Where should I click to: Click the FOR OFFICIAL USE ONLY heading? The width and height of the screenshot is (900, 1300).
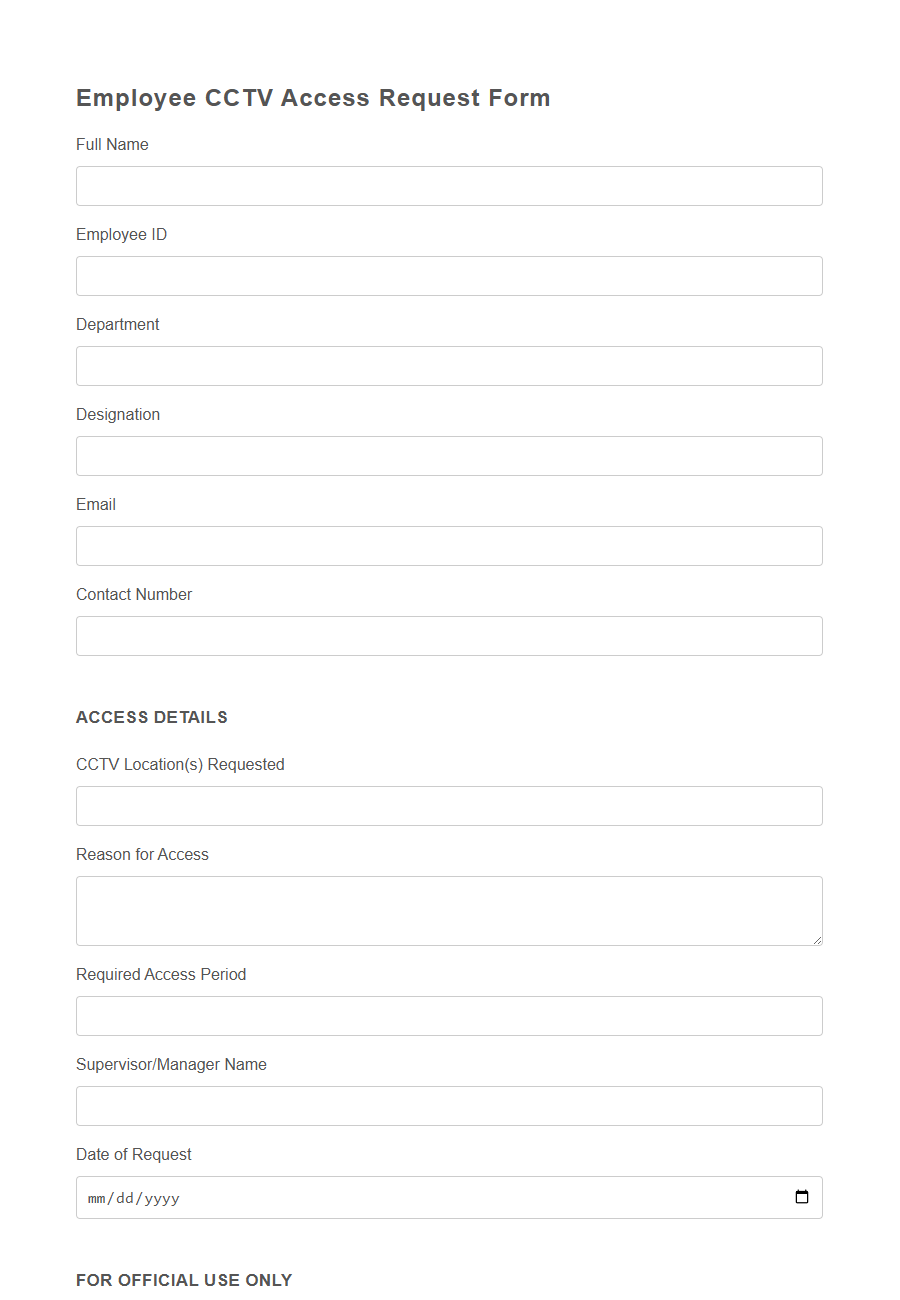click(x=184, y=1280)
